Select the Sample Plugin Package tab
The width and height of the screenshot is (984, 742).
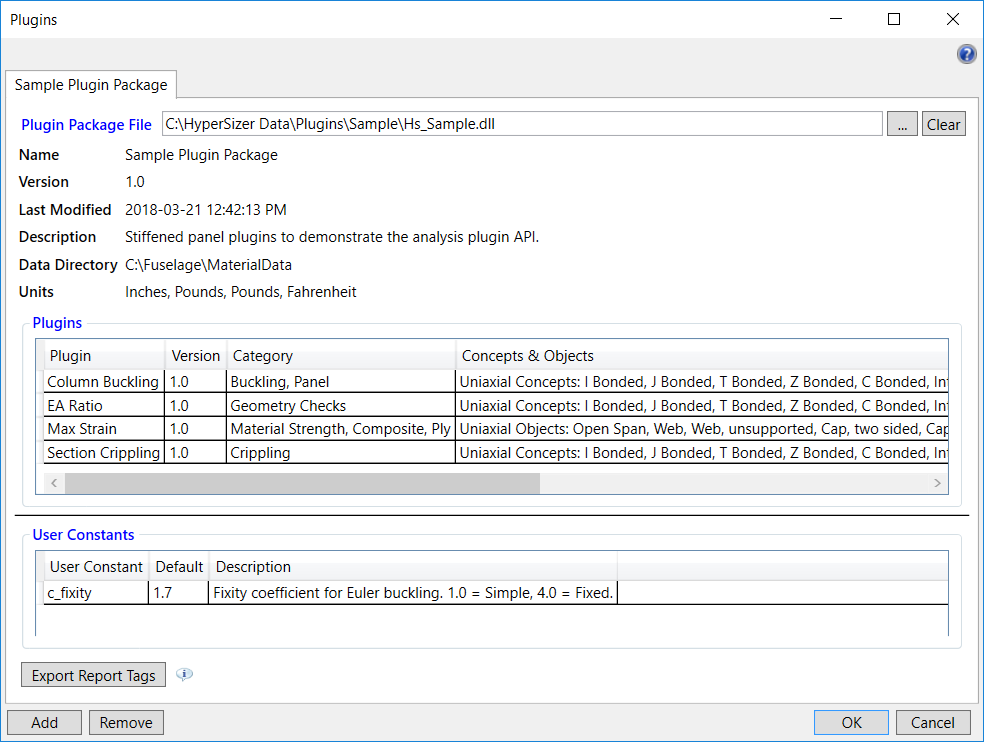[91, 85]
